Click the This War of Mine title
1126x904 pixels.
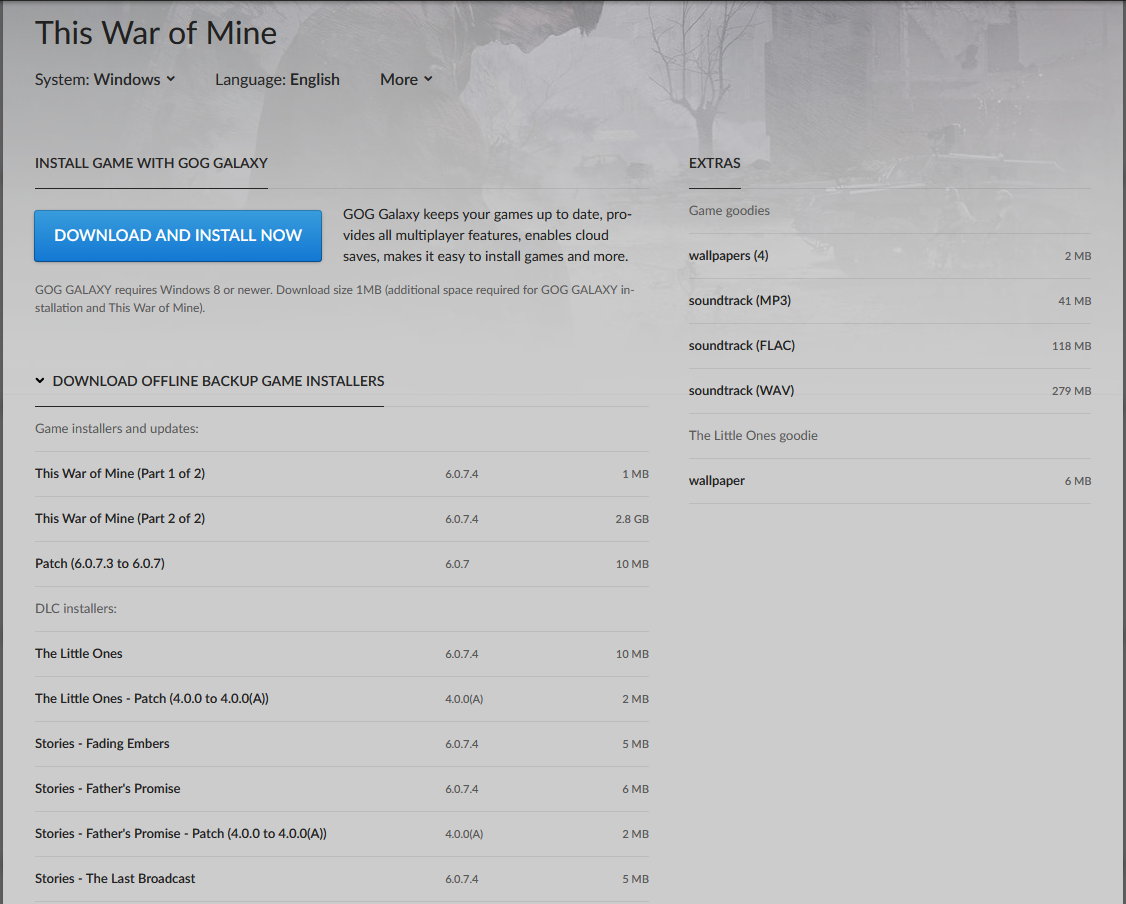(156, 33)
